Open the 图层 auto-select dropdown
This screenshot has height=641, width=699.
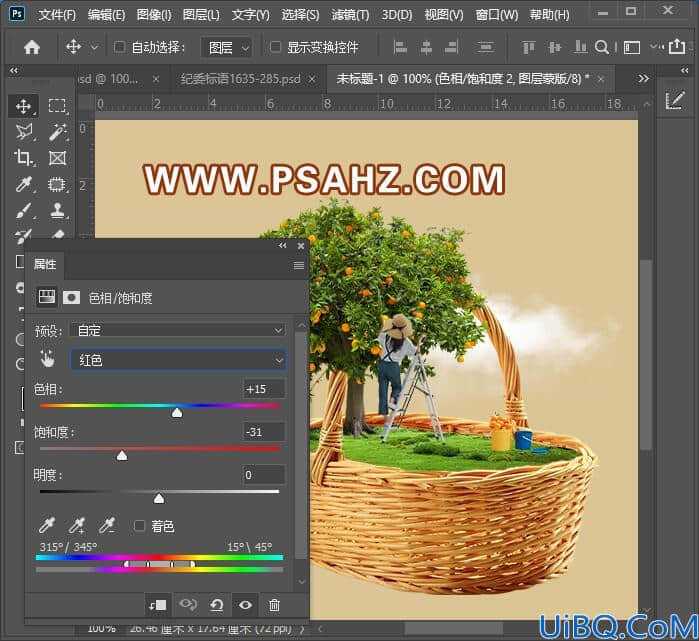click(226, 47)
